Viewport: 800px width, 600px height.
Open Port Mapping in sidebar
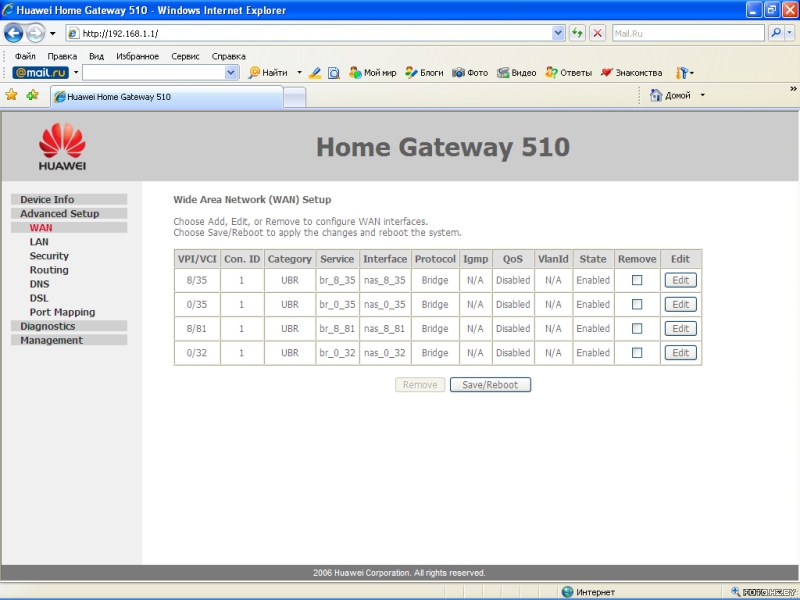[x=62, y=312]
